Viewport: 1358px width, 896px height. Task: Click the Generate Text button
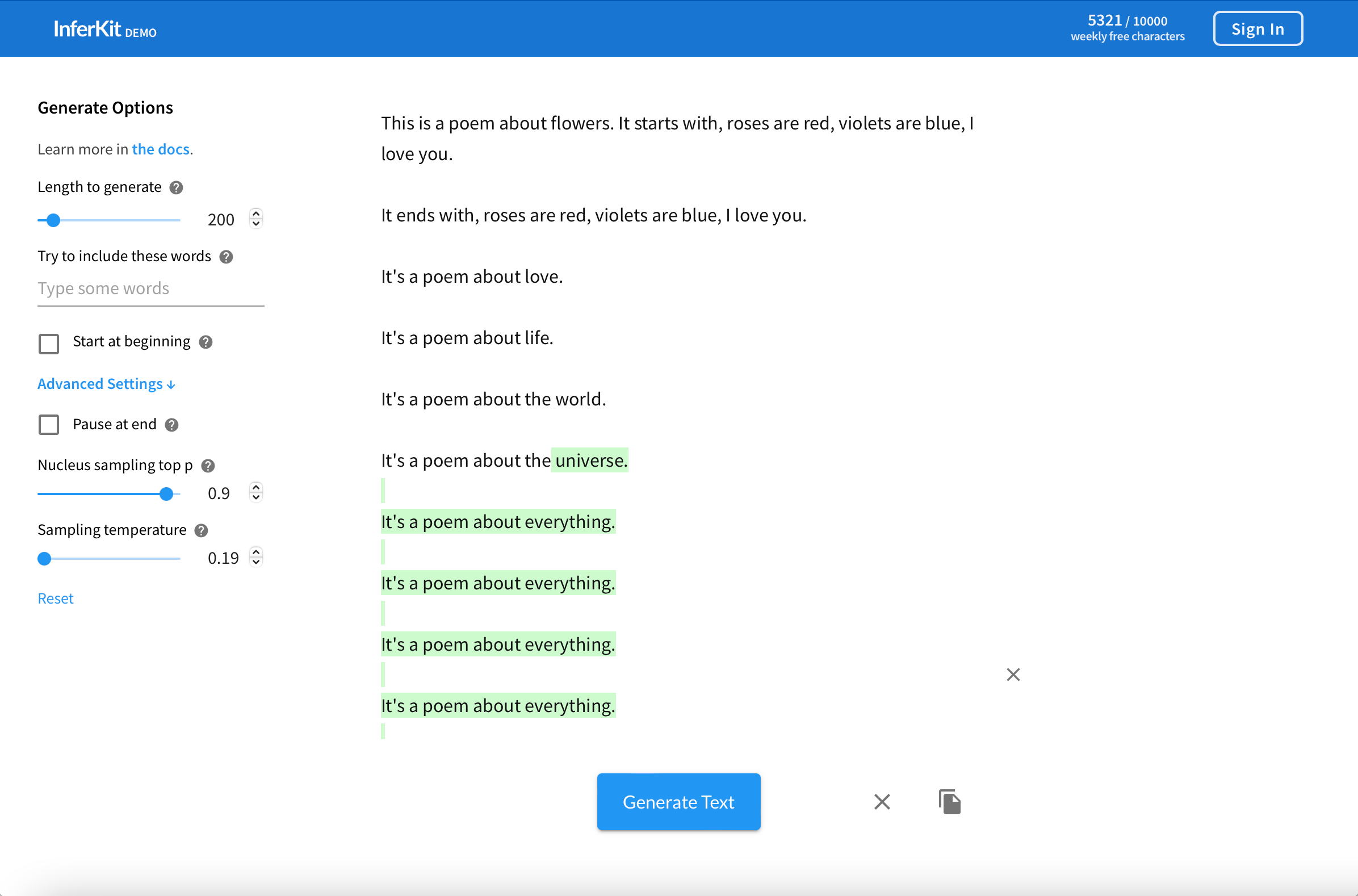click(678, 802)
